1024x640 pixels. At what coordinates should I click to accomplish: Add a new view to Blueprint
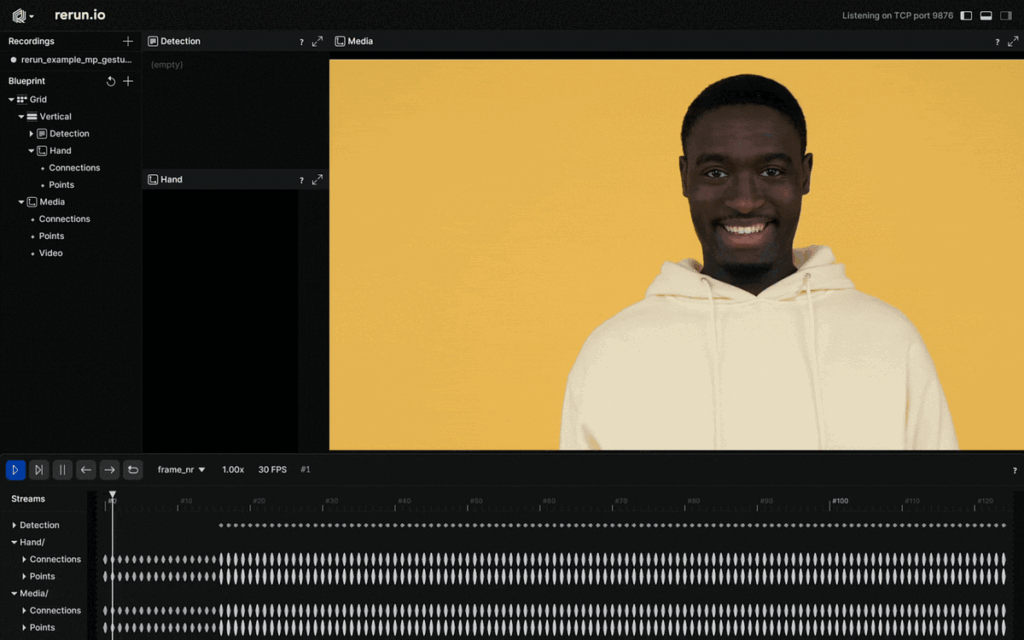(127, 81)
